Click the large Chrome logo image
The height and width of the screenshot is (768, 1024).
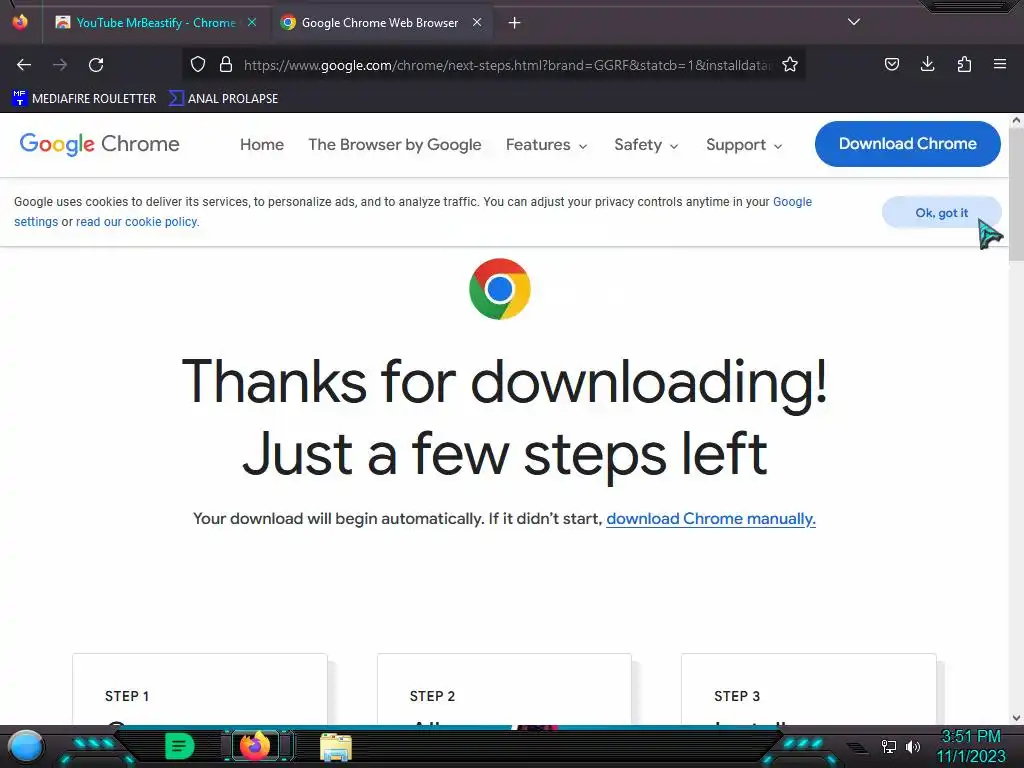click(500, 289)
